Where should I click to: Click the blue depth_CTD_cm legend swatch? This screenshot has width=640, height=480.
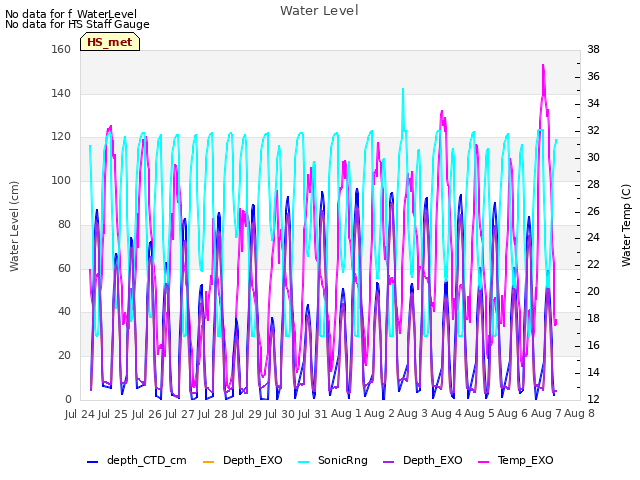(x=93, y=462)
